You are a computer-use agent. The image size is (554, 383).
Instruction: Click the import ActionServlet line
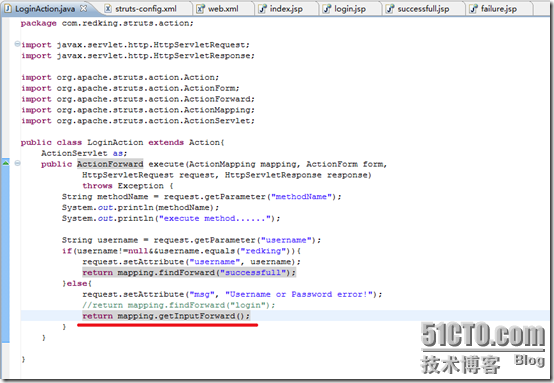pos(138,121)
